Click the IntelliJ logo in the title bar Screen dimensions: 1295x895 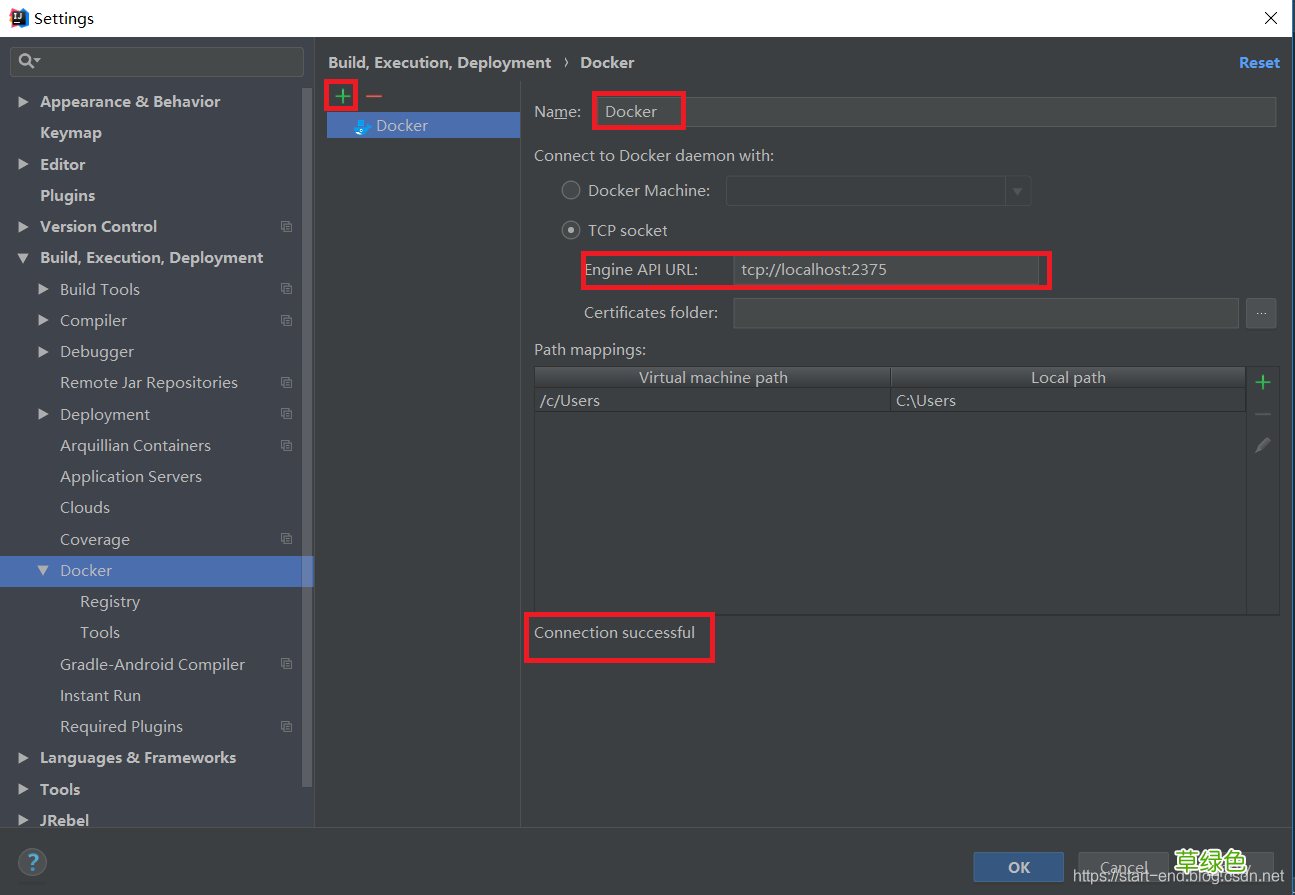pos(19,18)
